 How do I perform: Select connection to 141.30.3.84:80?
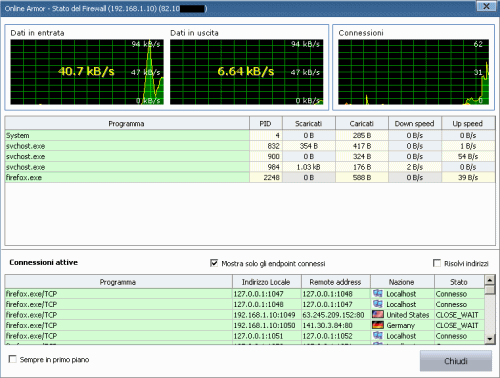pyautogui.click(x=245, y=325)
